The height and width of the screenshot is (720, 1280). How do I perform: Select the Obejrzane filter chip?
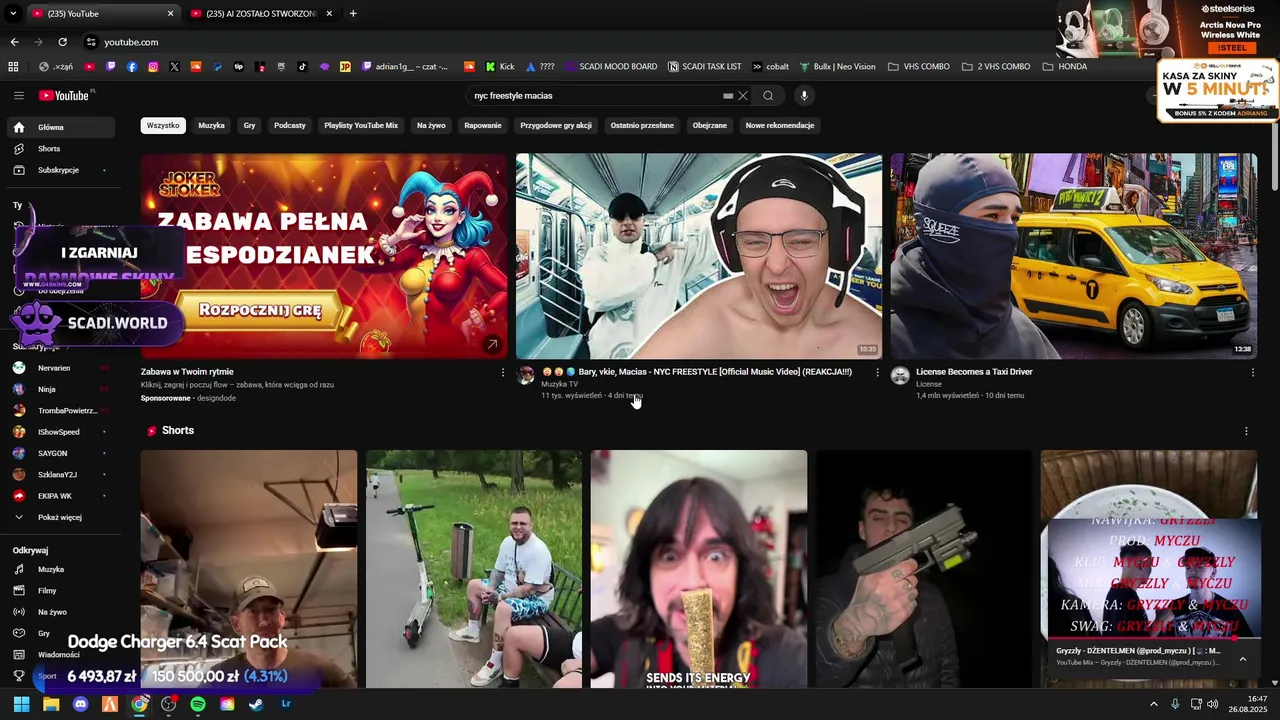pos(710,125)
